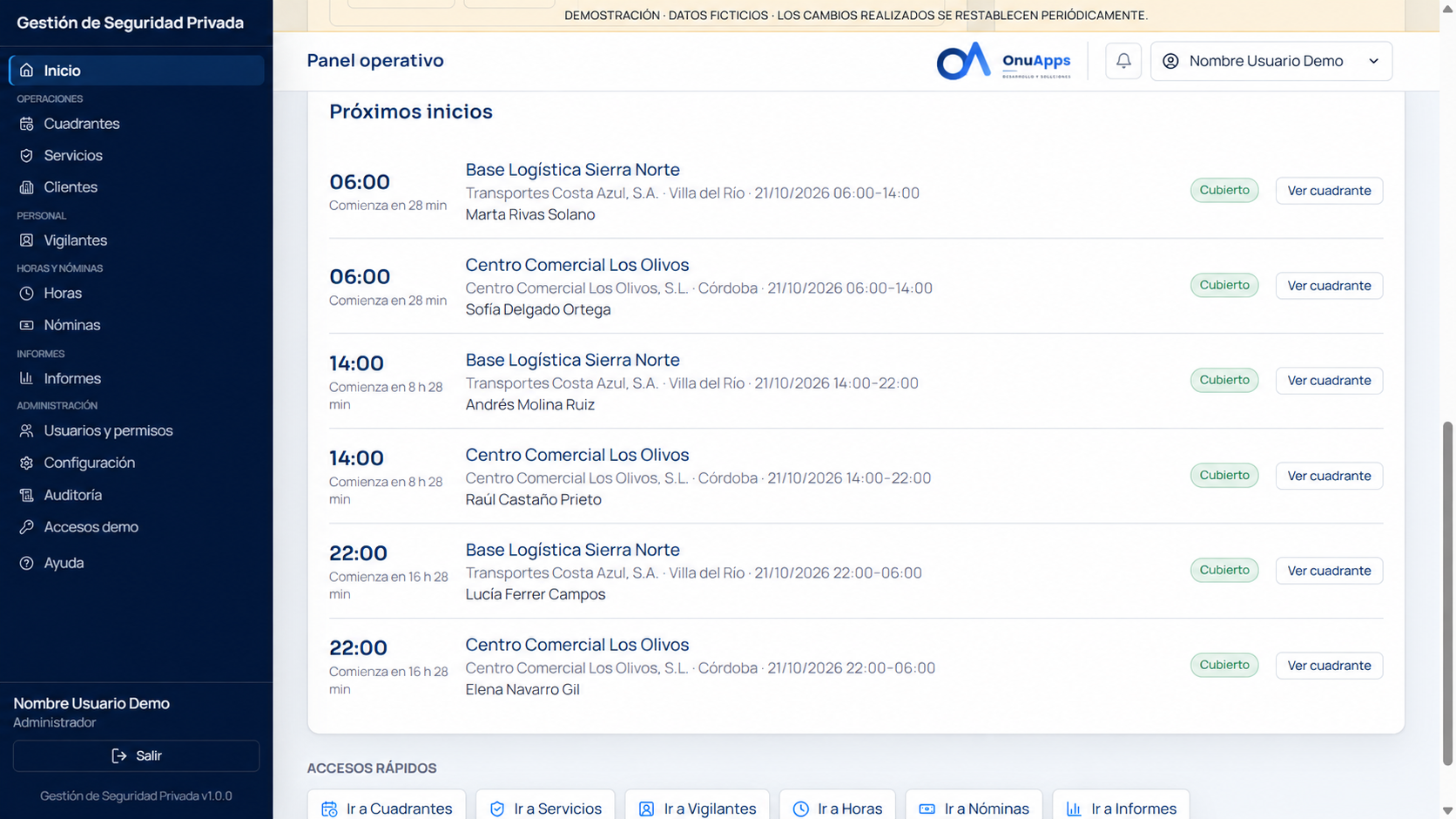Image resolution: width=1456 pixels, height=819 pixels.
Task: Click the Gestión de Seguridad Privada v1.0.0 text
Action: click(136, 795)
